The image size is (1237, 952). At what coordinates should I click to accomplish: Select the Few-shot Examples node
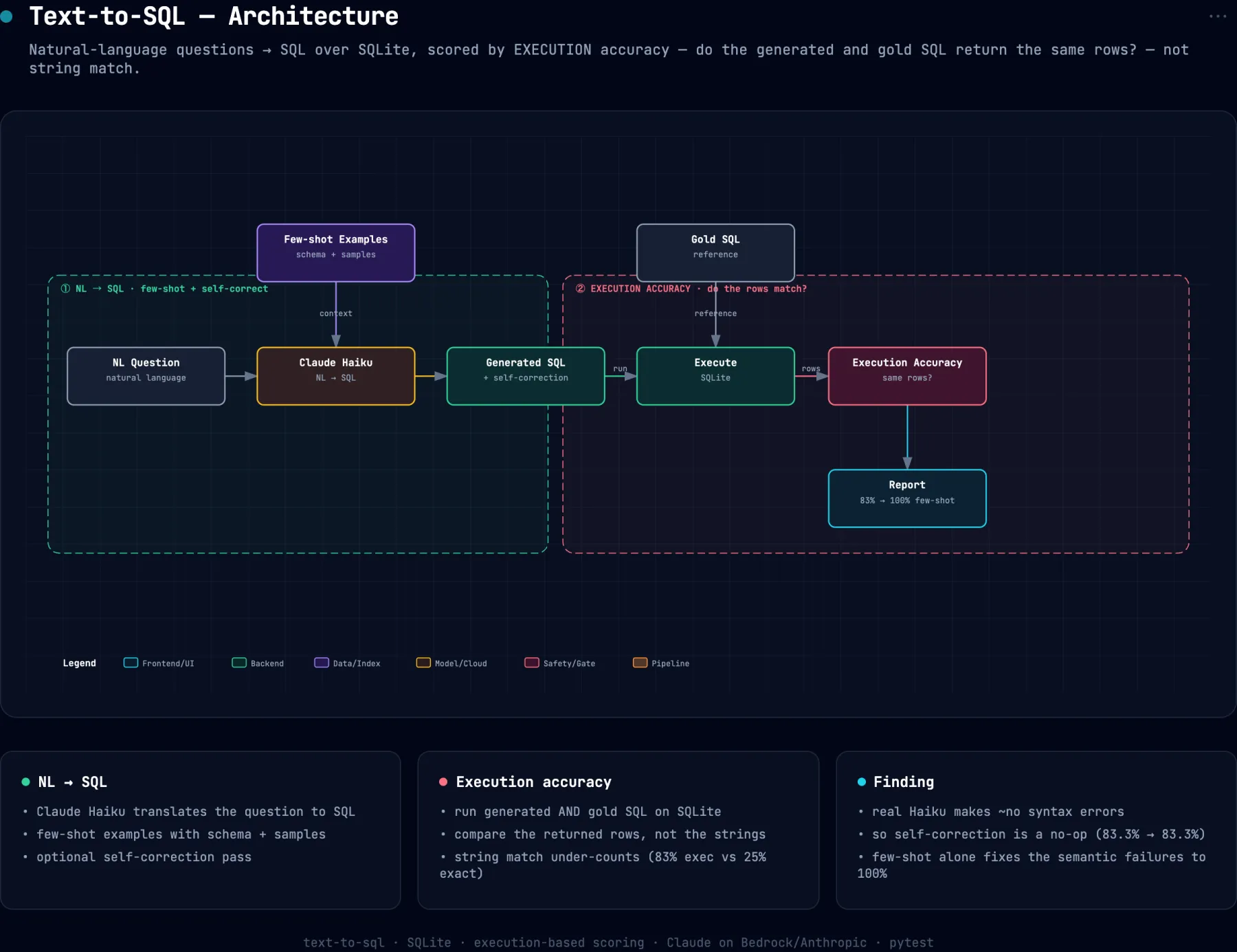(336, 252)
